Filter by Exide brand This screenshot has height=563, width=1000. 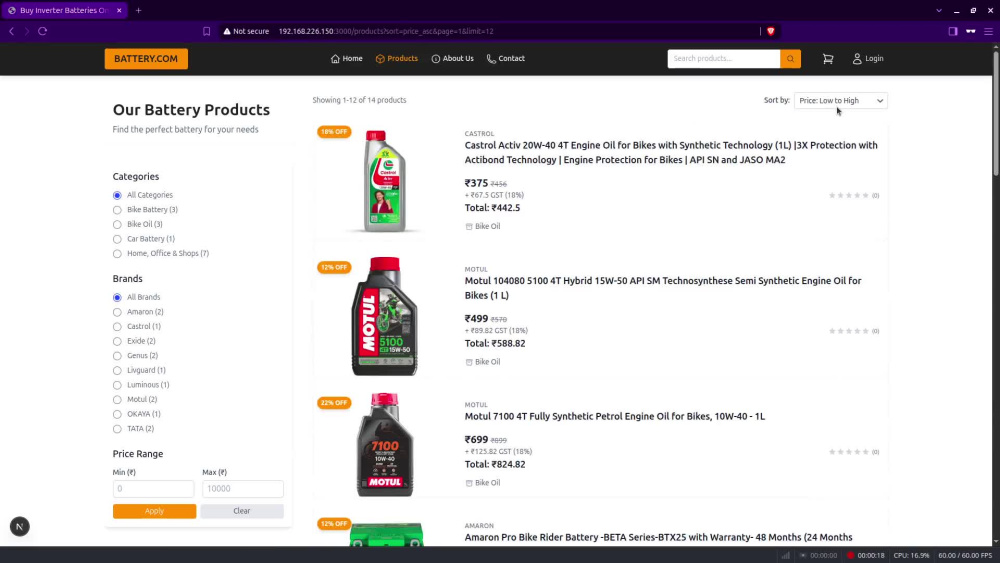[x=117, y=341]
